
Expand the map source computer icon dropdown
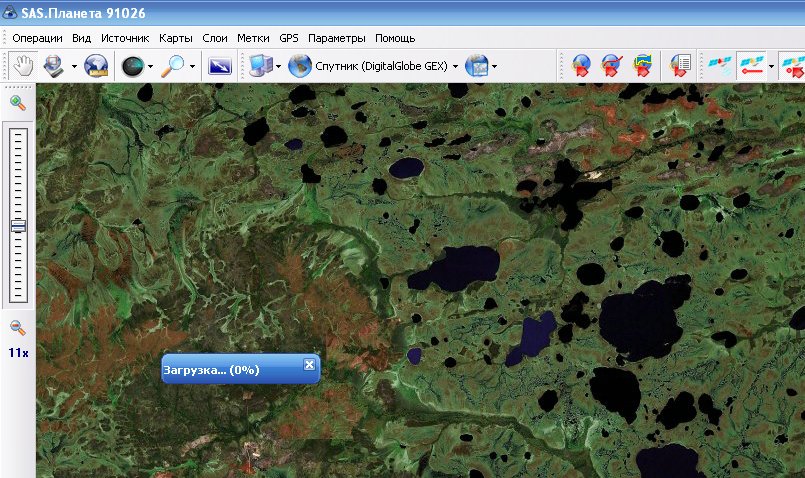pyautogui.click(x=277, y=67)
